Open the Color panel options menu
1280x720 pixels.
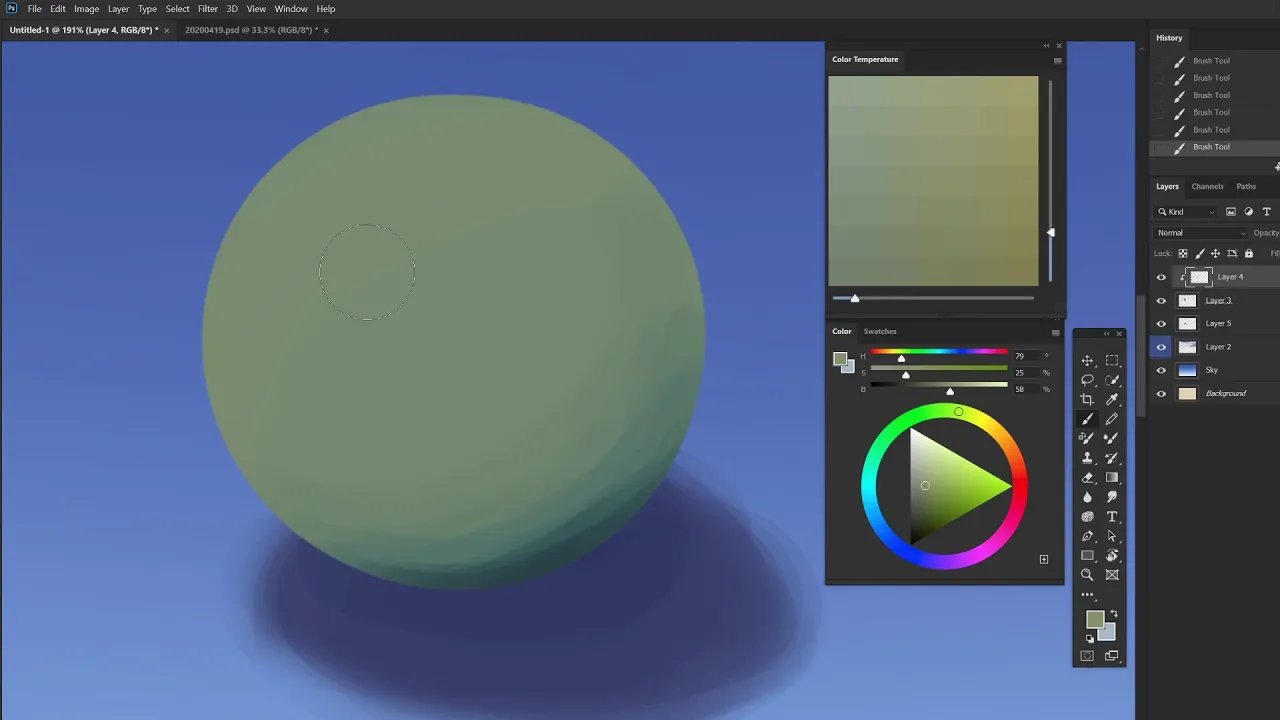pos(1055,332)
